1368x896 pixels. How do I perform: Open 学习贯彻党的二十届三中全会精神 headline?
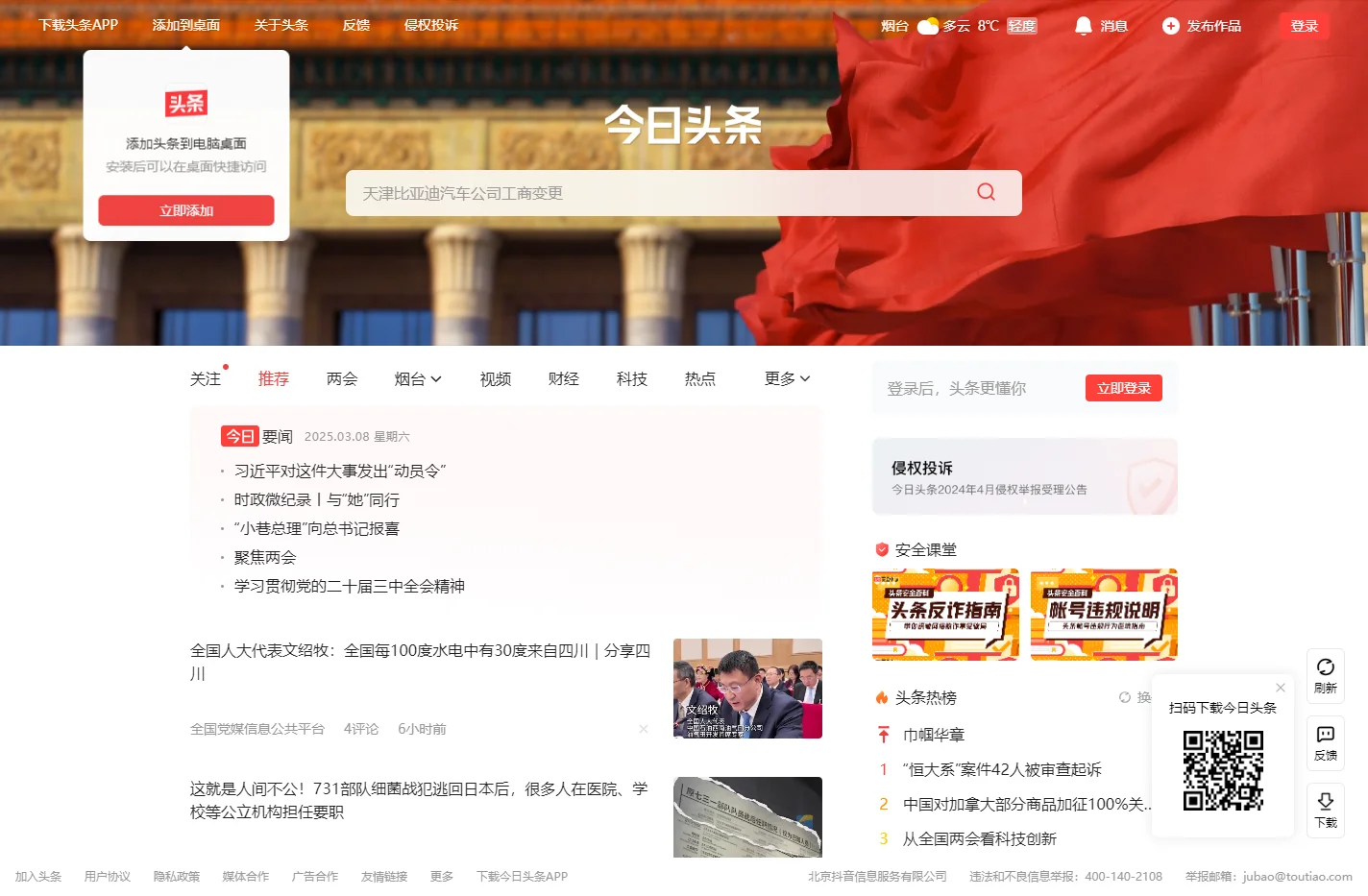pos(350,586)
